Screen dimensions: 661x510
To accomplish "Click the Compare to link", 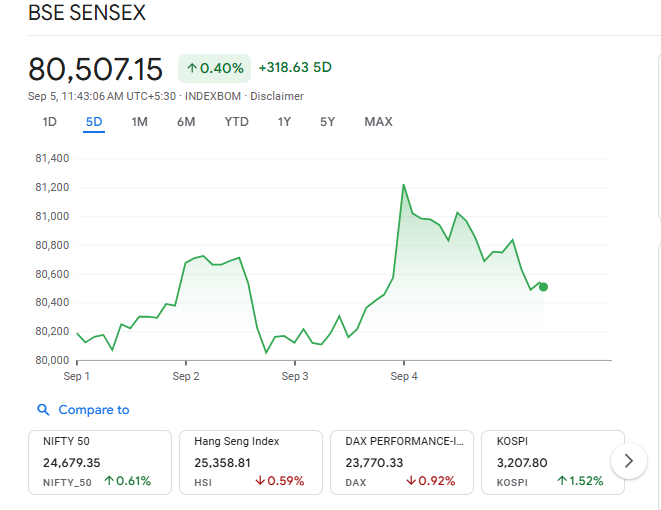I will (x=93, y=410).
